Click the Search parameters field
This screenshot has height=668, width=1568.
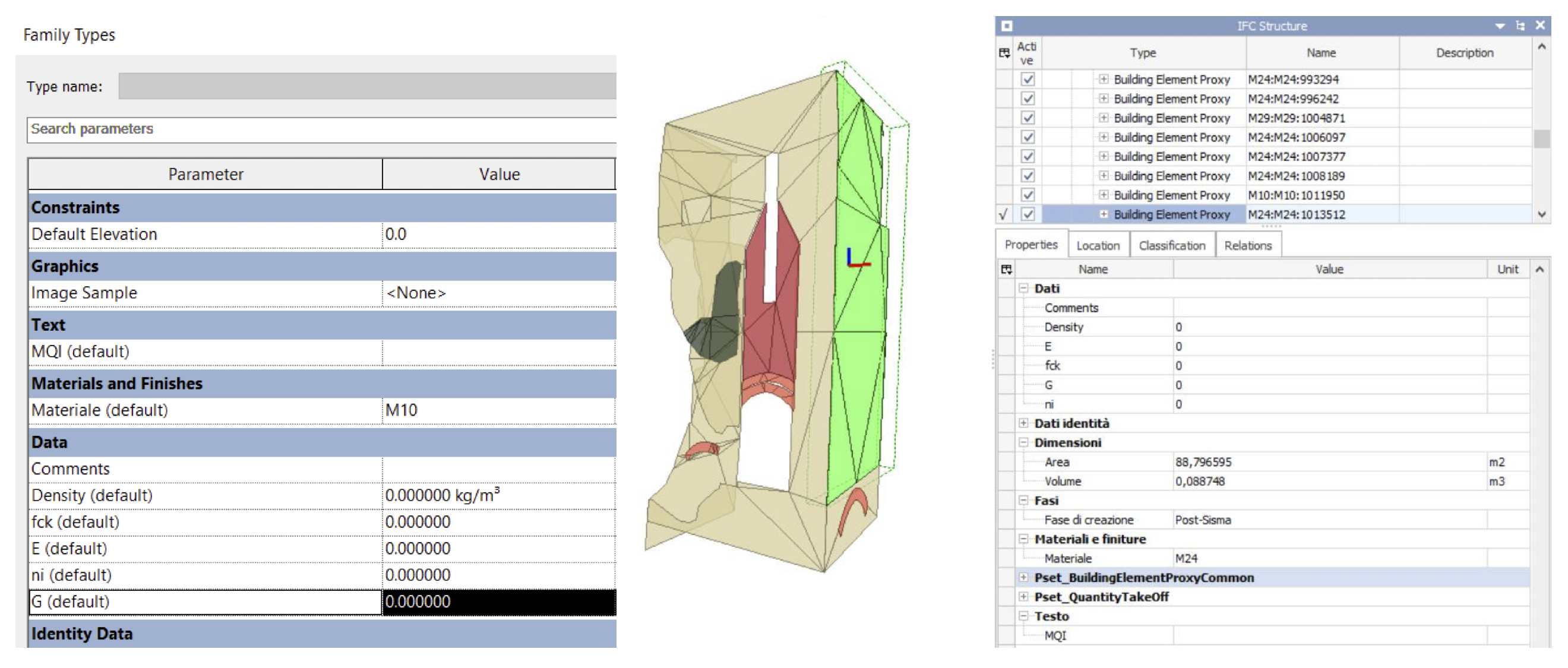coord(321,129)
